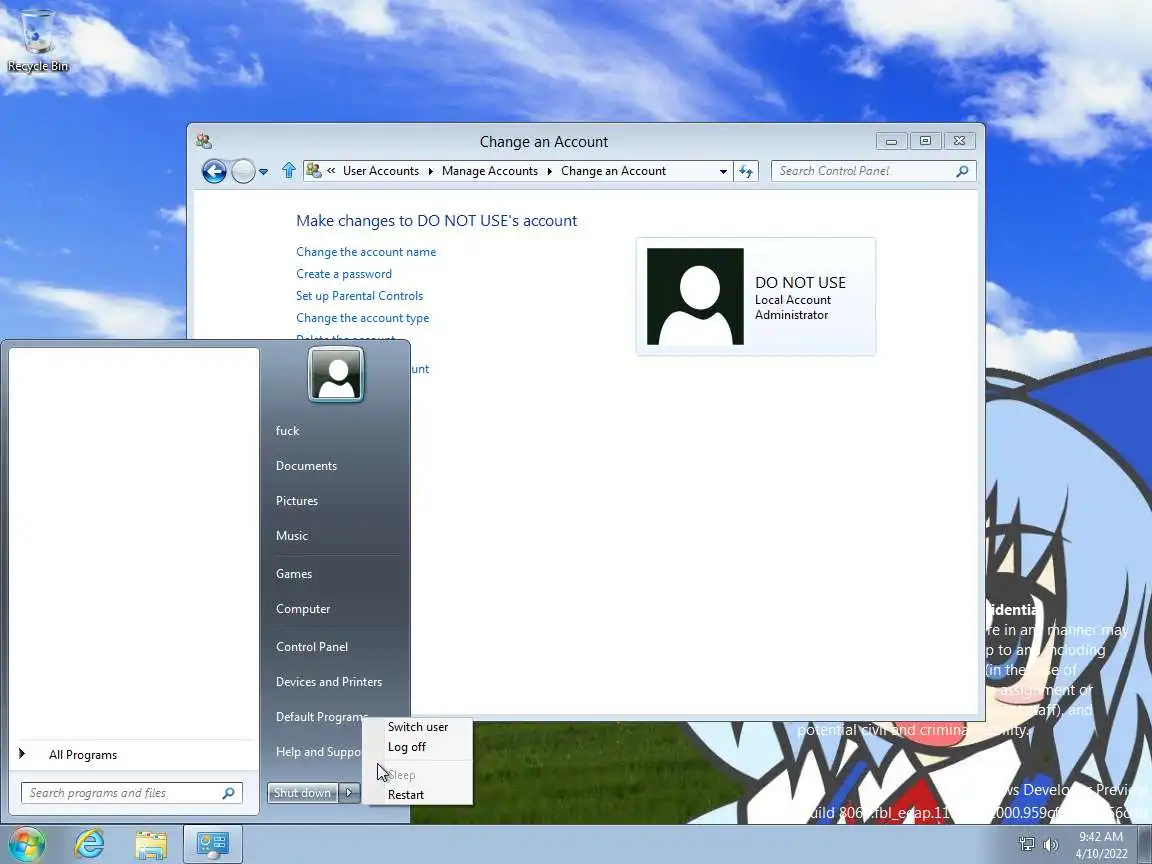Click the Shut down button

pyautogui.click(x=302, y=793)
